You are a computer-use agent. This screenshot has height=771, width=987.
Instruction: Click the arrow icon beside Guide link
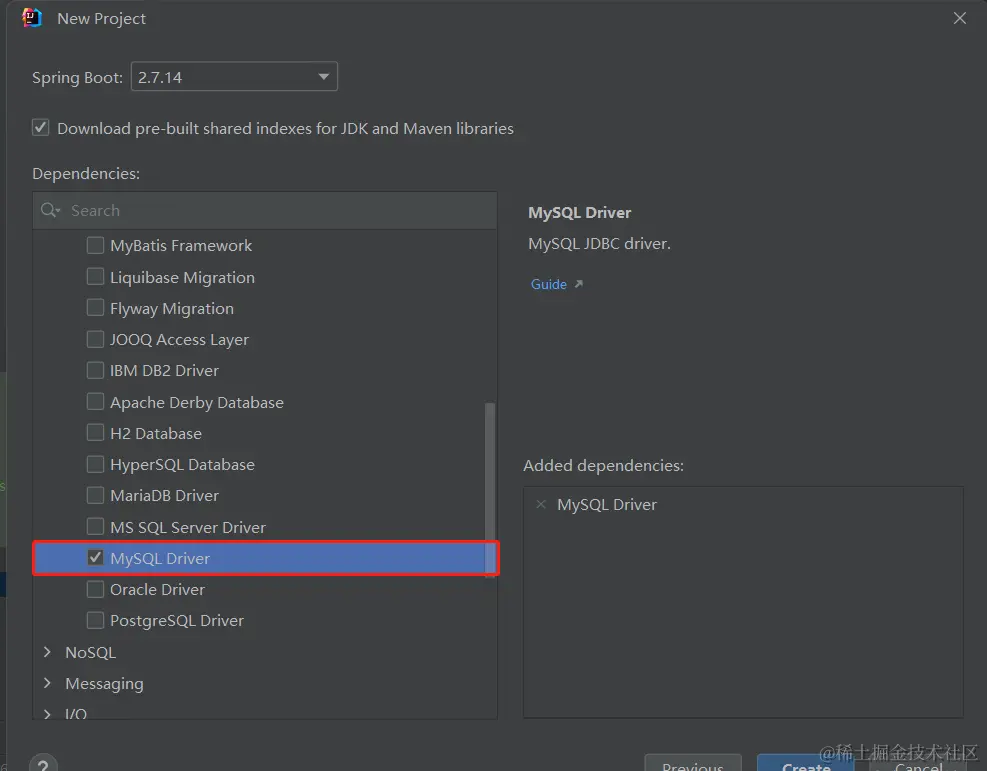(578, 284)
